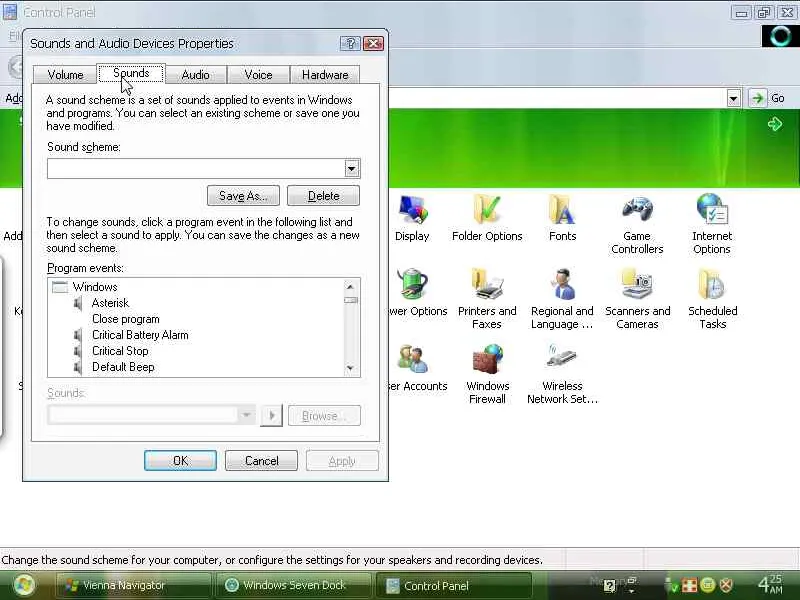Click the Go label in address bar
The image size is (800, 600).
778,98
